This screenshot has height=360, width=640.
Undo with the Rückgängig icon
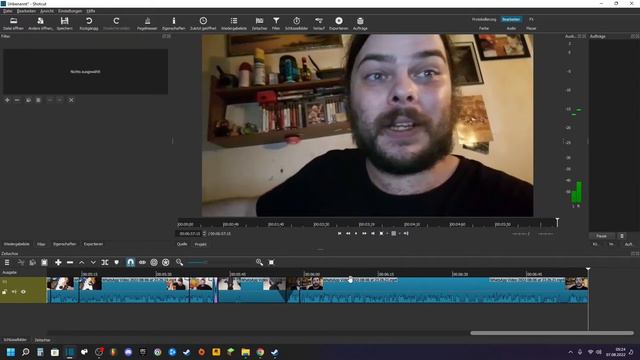coord(89,23)
